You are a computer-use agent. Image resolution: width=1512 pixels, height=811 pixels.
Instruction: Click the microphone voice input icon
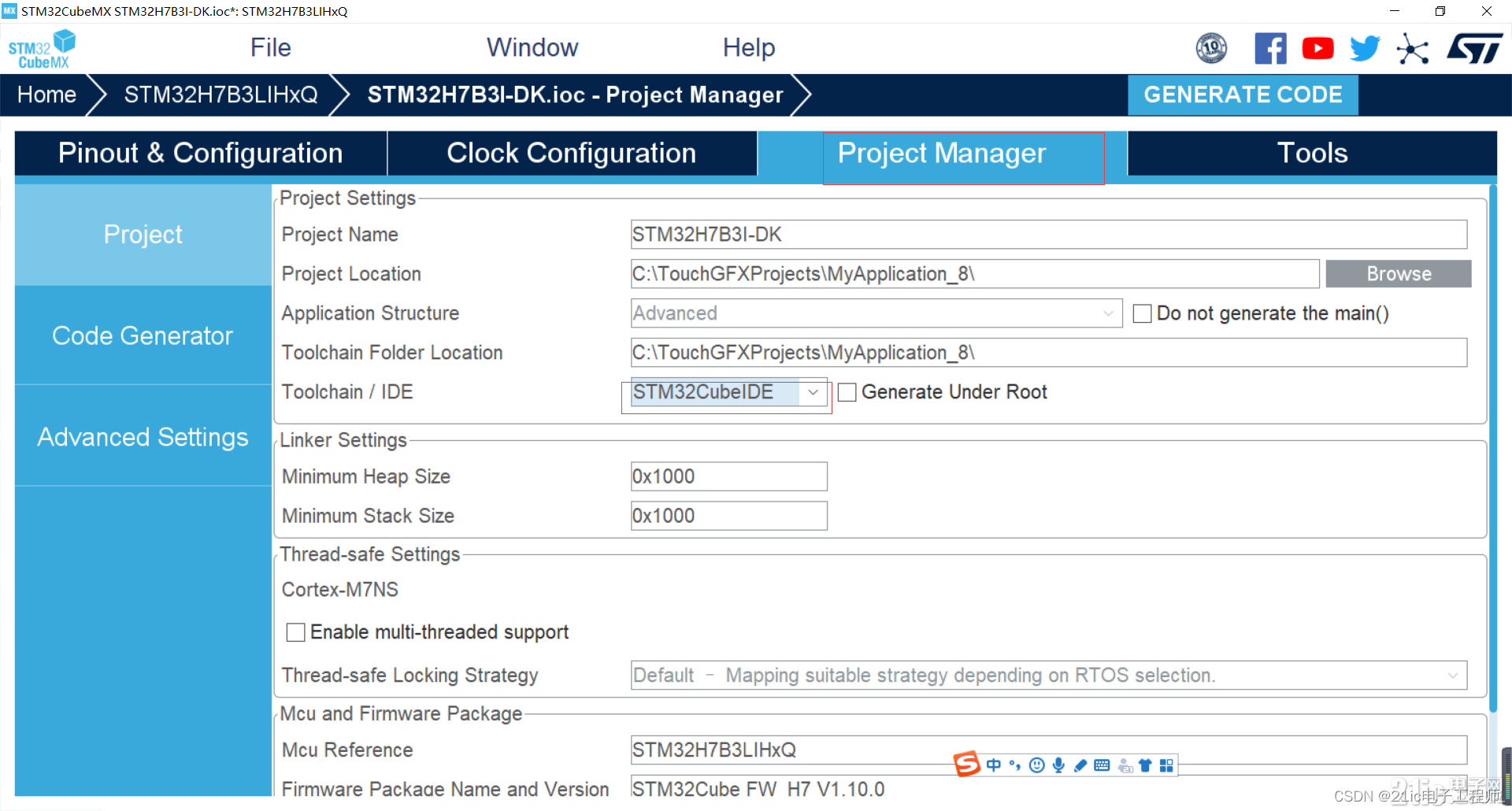point(1059,765)
